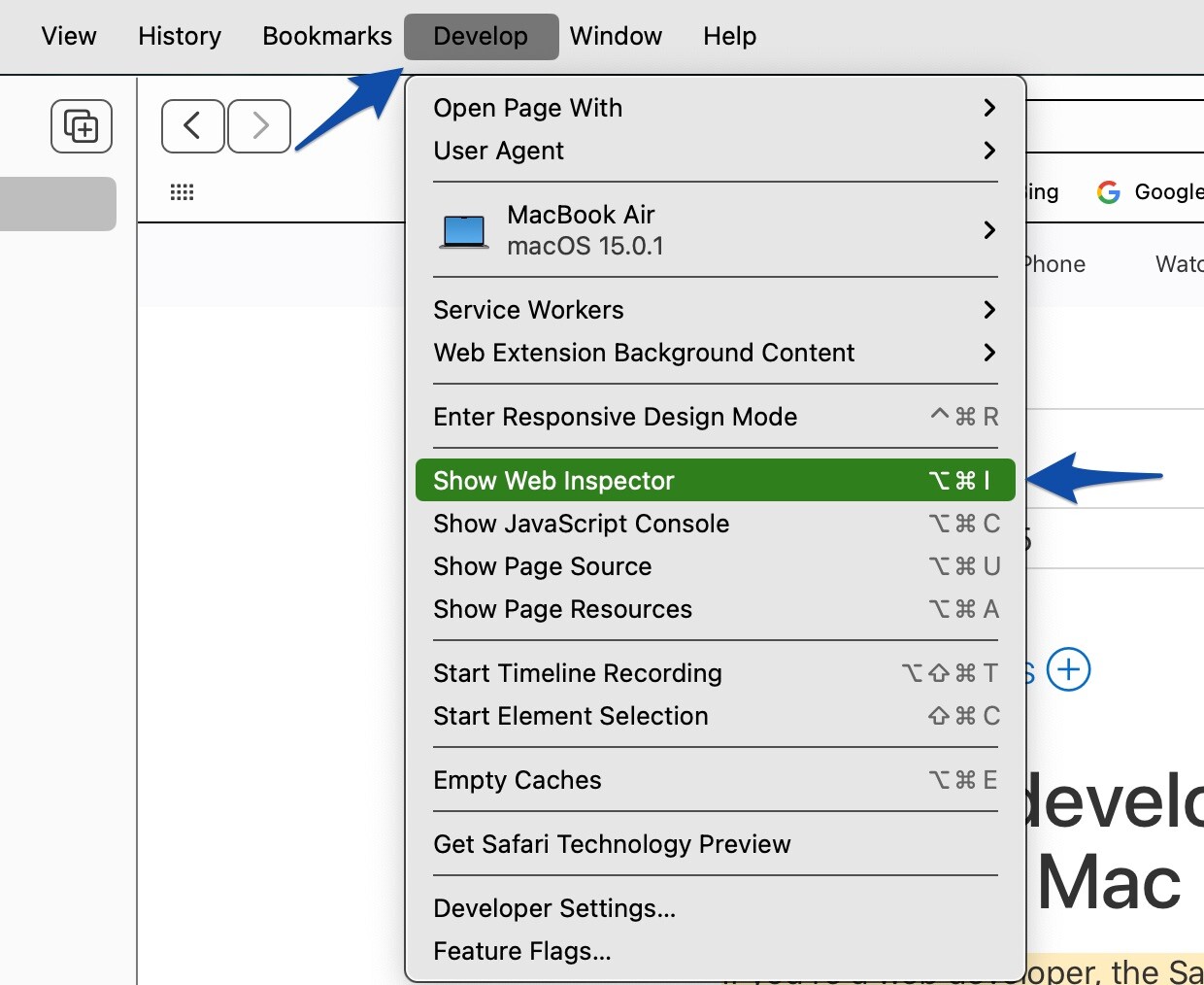Viewport: 1204px width, 985px height.
Task: Choose Show JavaScript Console
Action: pyautogui.click(x=714, y=524)
